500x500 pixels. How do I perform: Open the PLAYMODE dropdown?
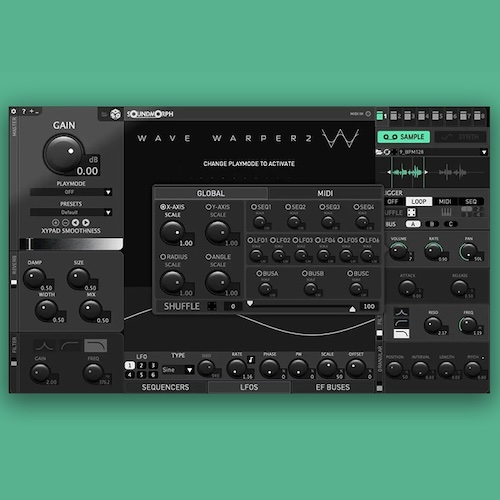71,192
